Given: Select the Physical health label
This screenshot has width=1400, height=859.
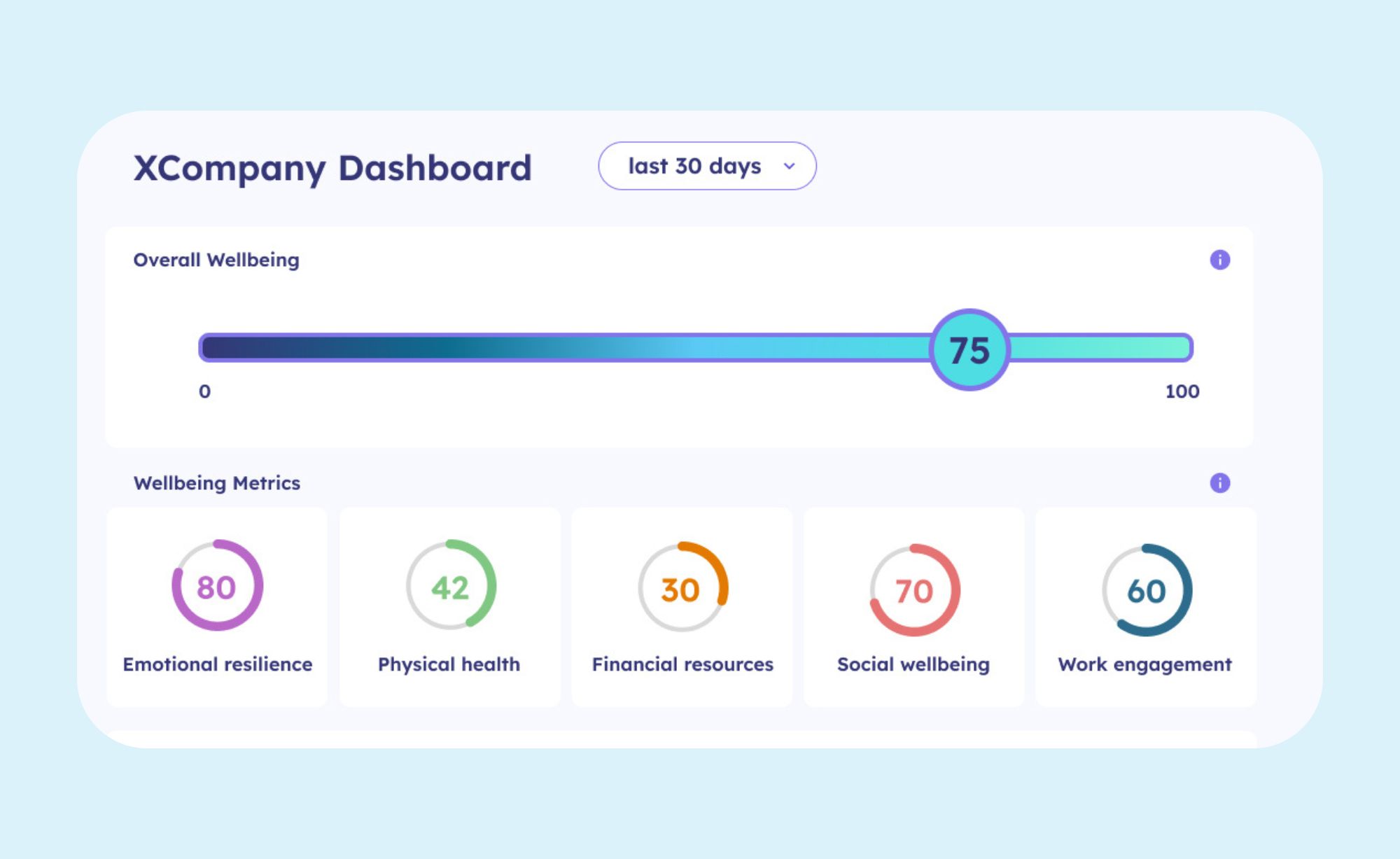Looking at the screenshot, I should pyautogui.click(x=449, y=664).
